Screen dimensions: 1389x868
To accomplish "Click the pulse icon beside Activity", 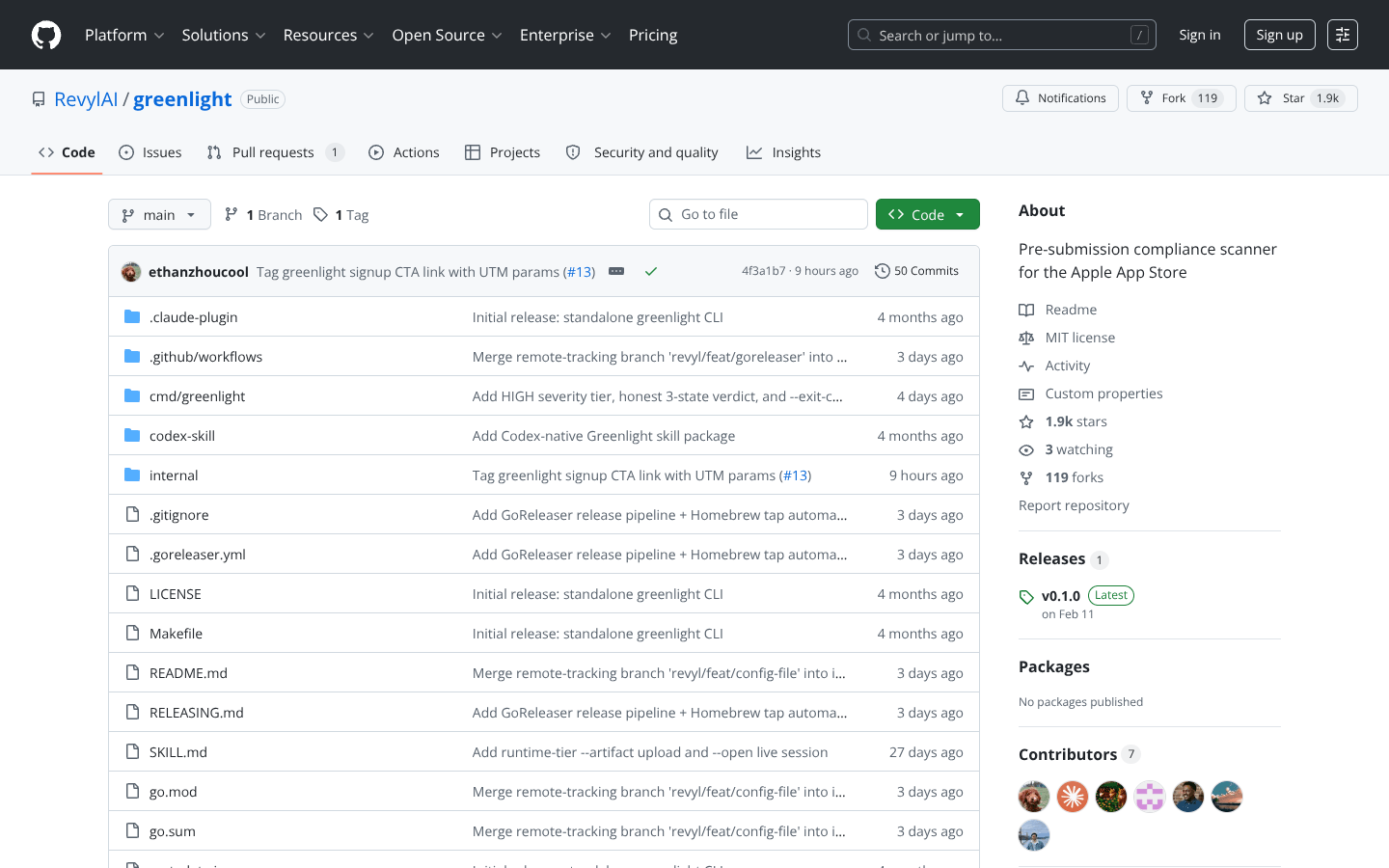I will click(1026, 366).
